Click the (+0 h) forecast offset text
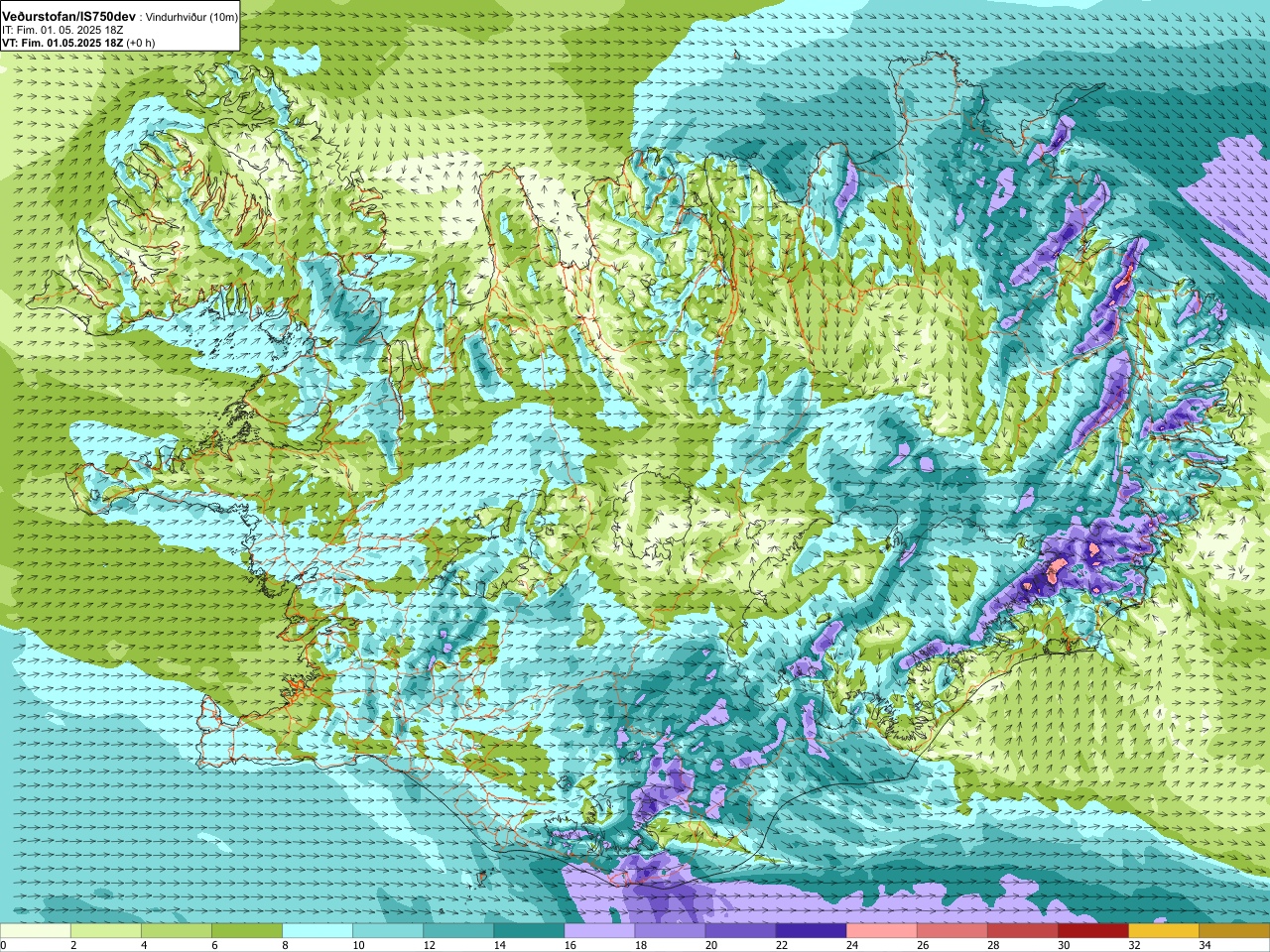This screenshot has width=1270, height=952. click(142, 43)
